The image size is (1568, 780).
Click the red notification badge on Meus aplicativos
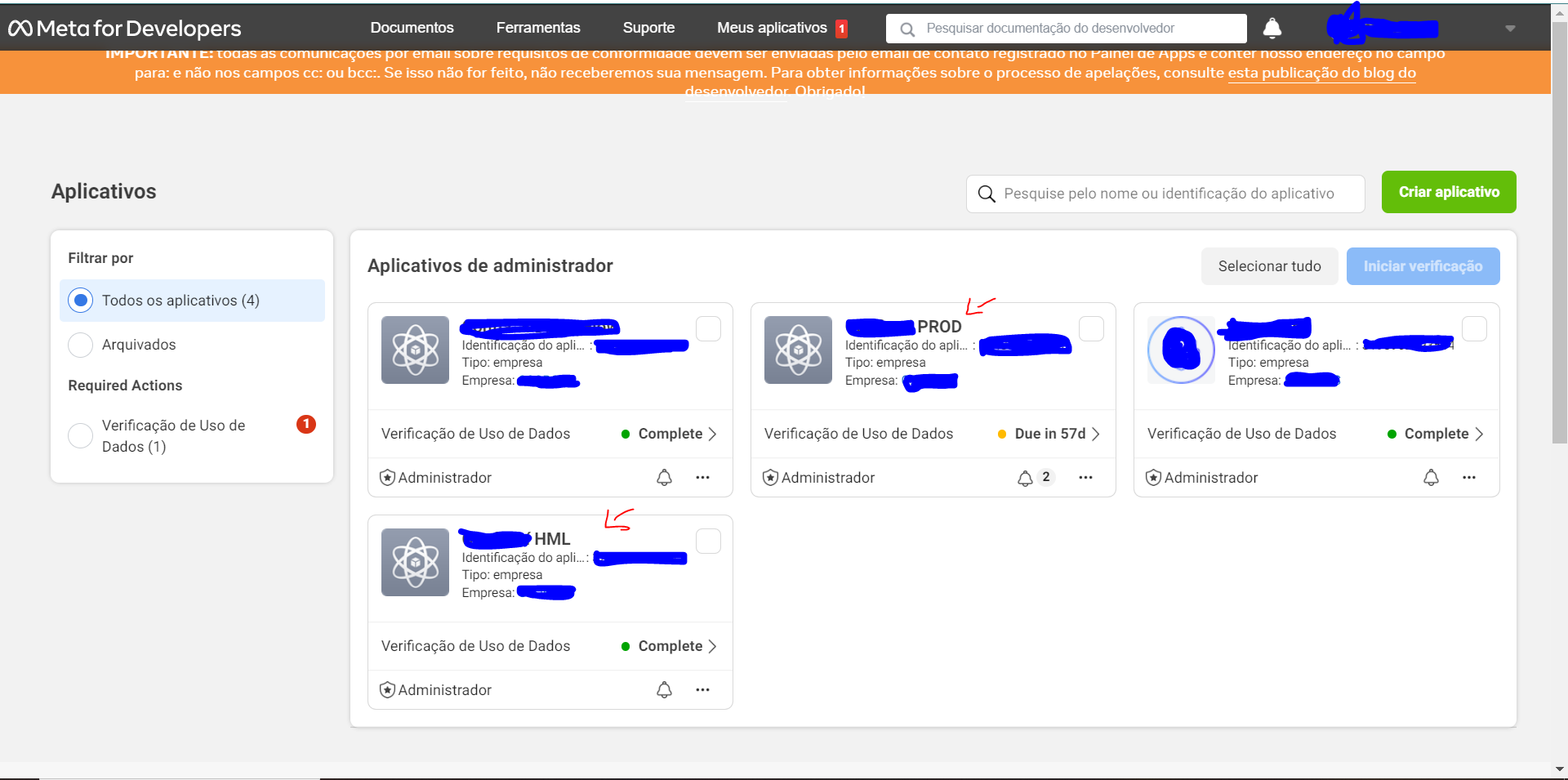pos(842,29)
